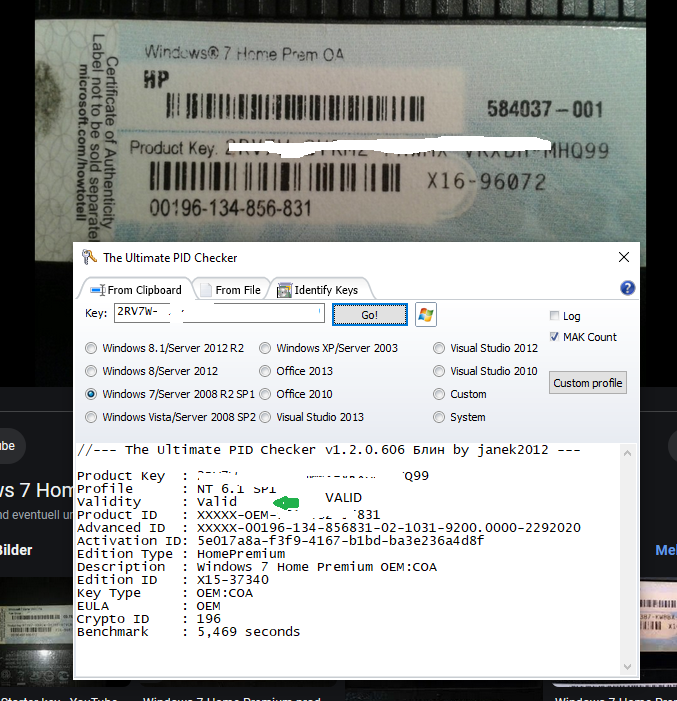The image size is (677, 701).
Task: Untick the MAK Count checkbox
Action: point(554,337)
